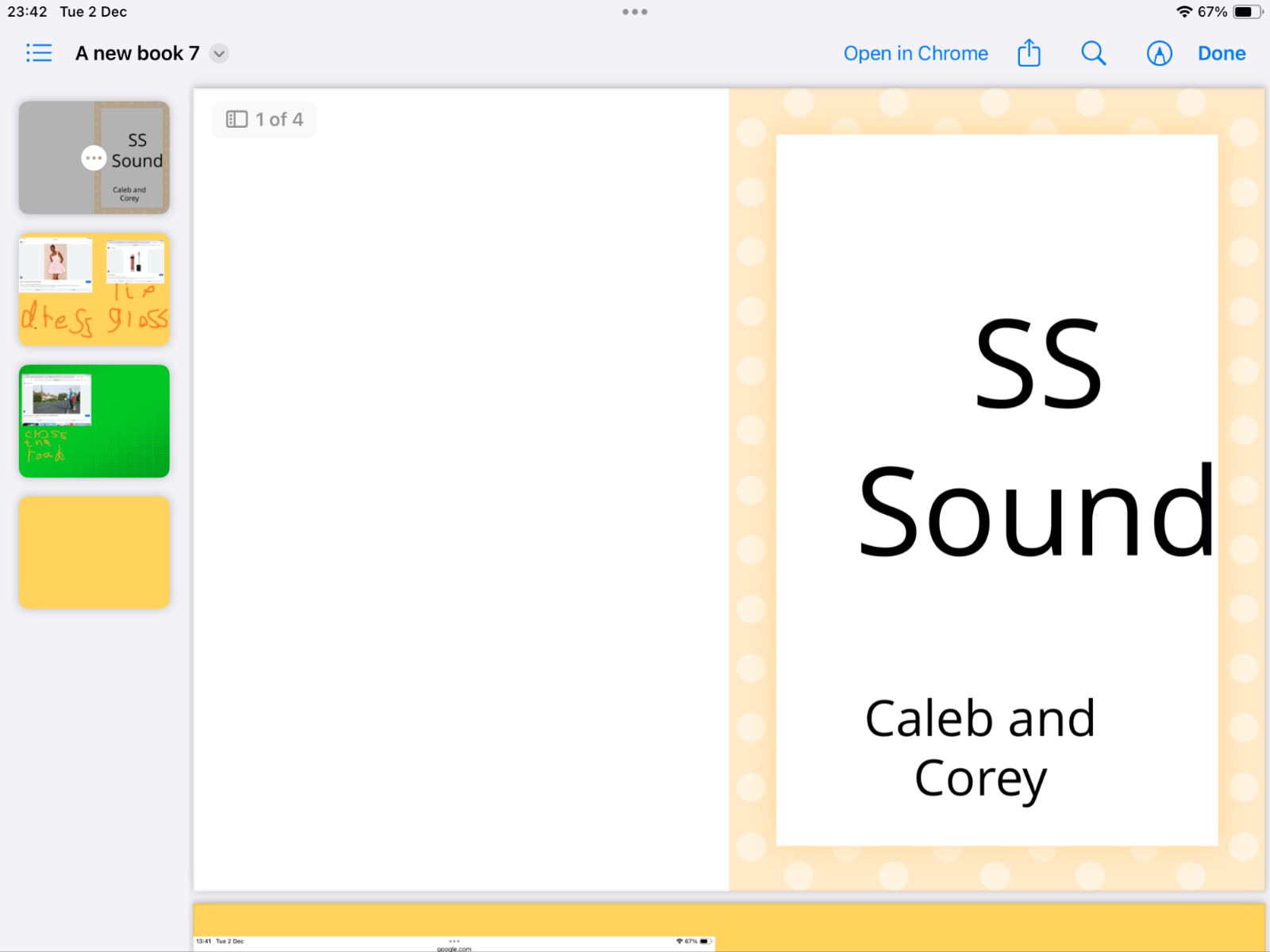Image resolution: width=1270 pixels, height=952 pixels.
Task: Tap the next yellow page preview below
Action: click(x=794, y=924)
